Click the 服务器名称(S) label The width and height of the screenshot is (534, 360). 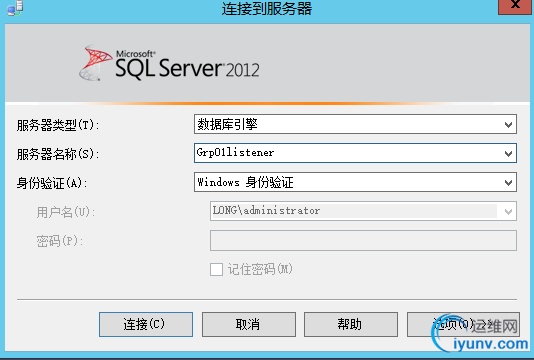58,154
